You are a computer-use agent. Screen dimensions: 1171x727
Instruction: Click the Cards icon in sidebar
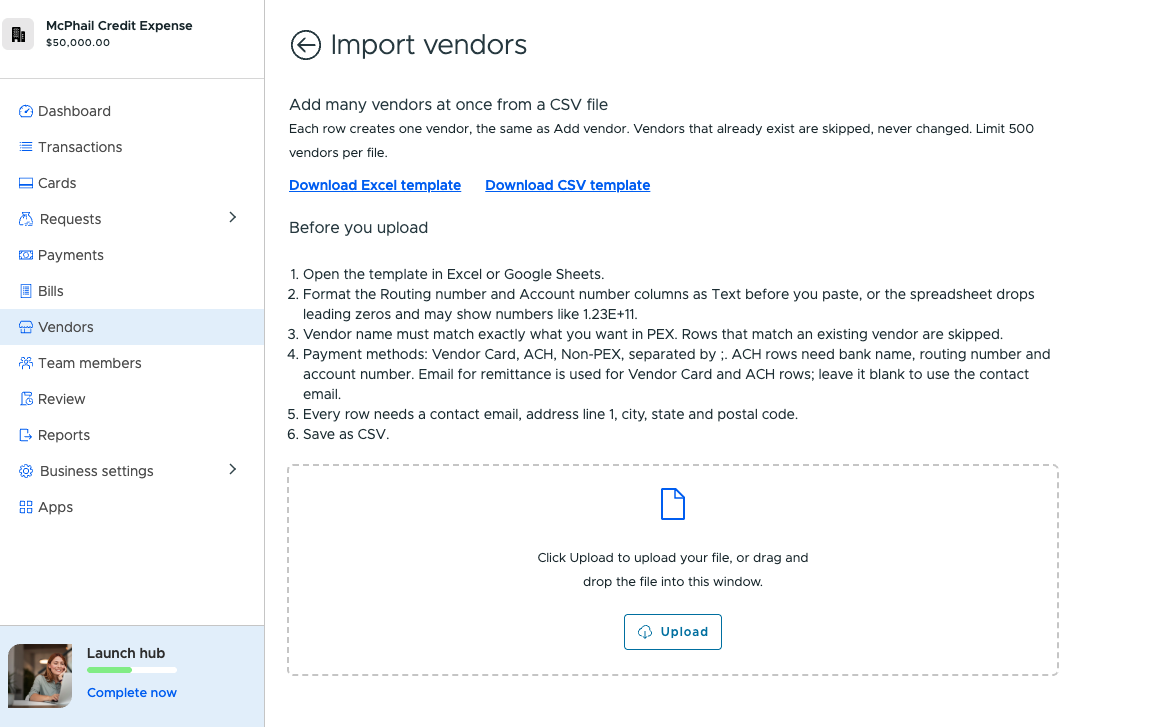coord(25,183)
